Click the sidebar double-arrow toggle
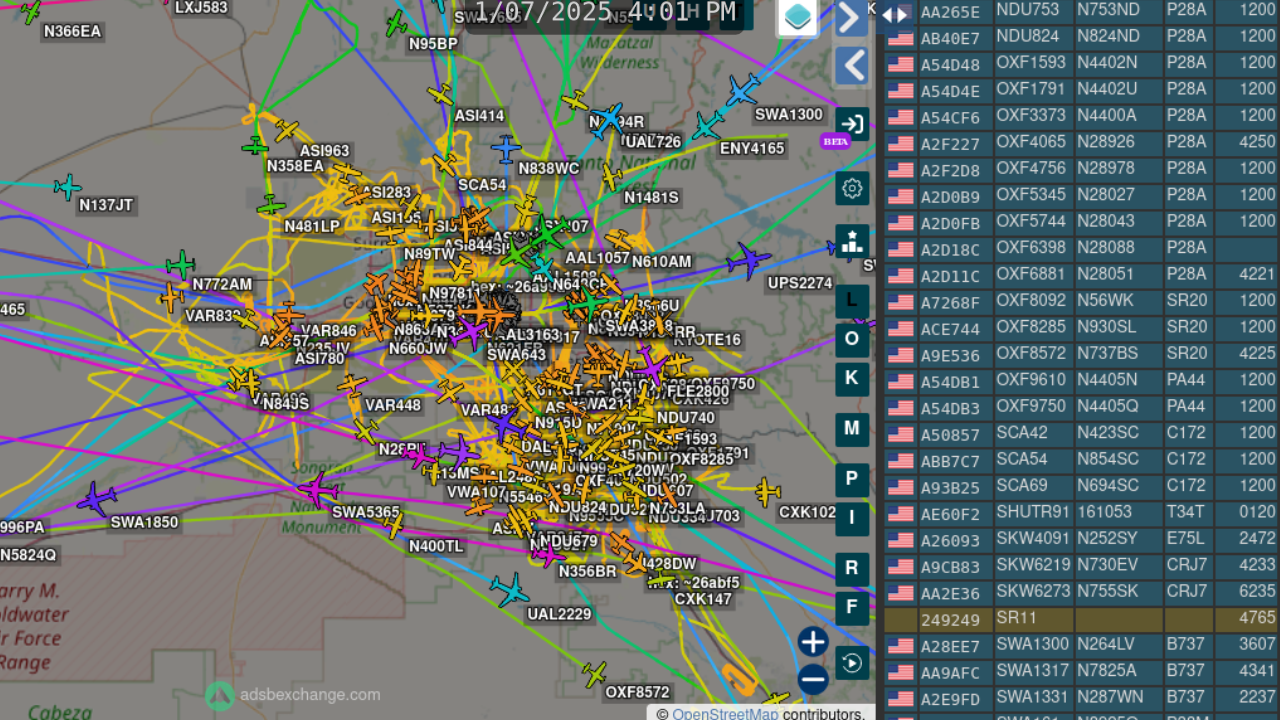Image resolution: width=1280 pixels, height=720 pixels. tap(895, 14)
